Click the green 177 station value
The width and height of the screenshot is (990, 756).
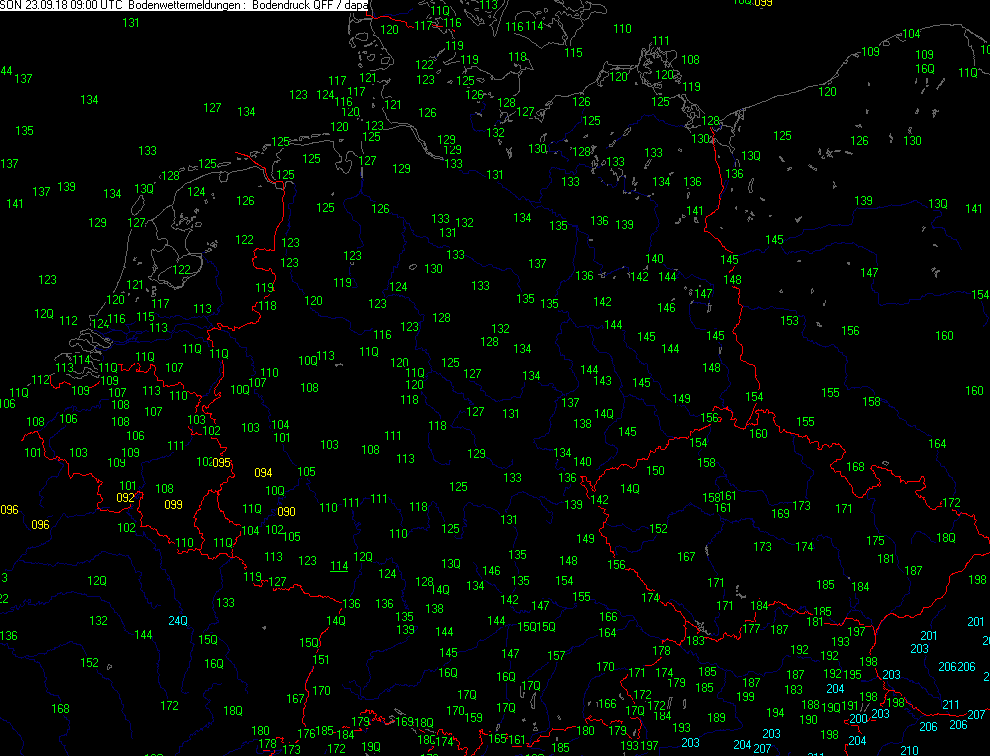[751, 629]
